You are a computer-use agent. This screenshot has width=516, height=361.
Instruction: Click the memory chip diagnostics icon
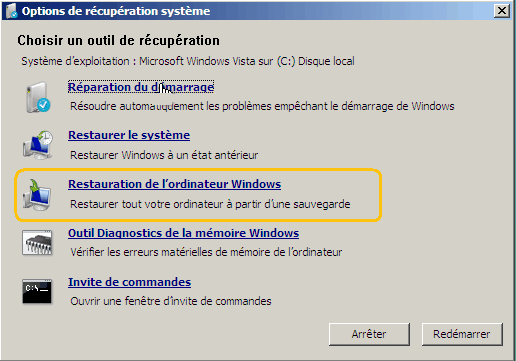tap(37, 243)
